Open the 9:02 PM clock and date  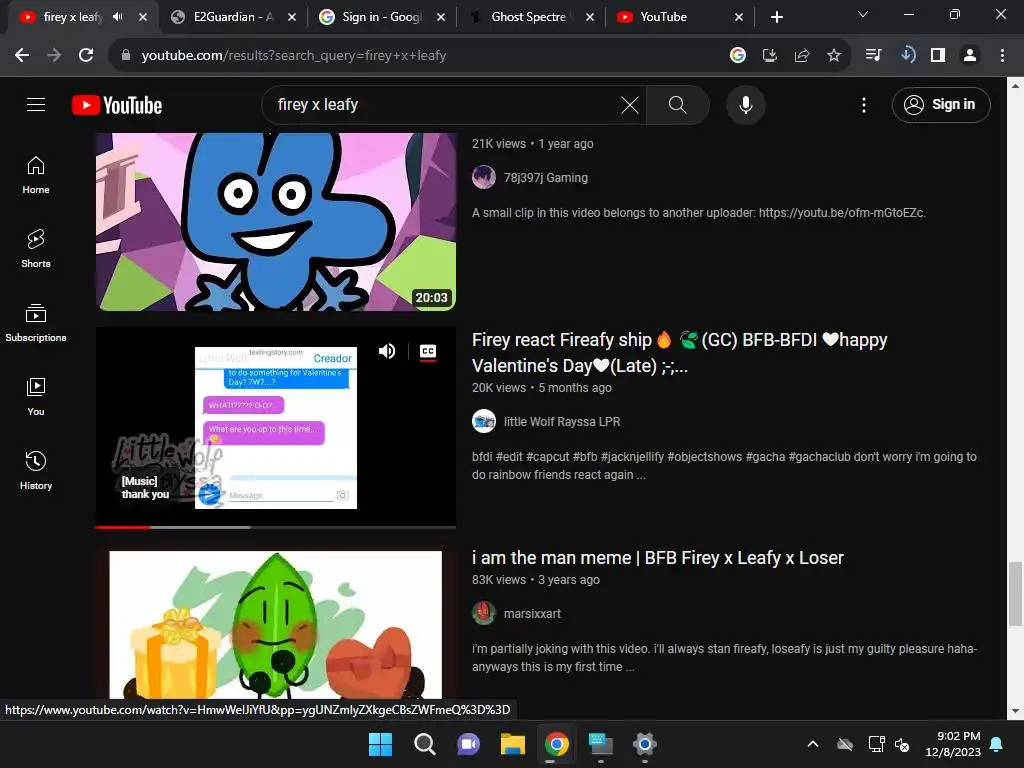point(953,744)
